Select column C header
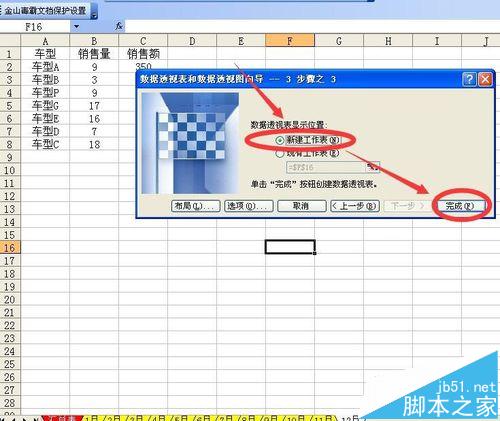 pos(143,41)
